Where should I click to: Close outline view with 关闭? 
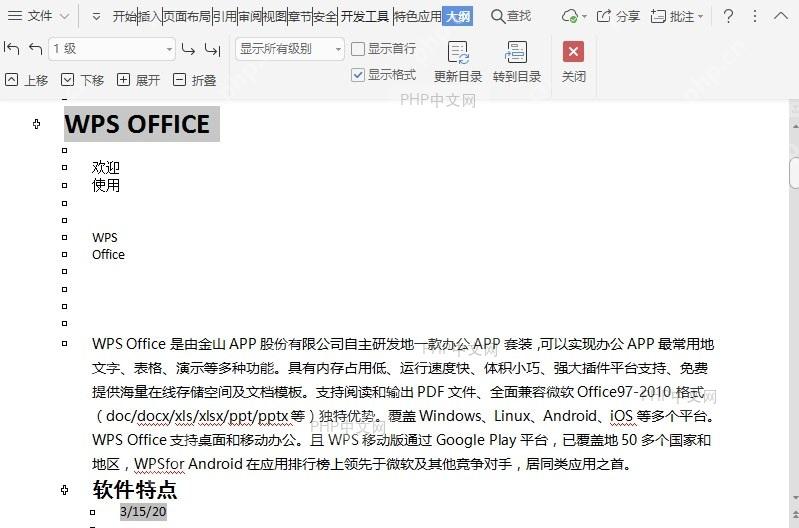pyautogui.click(x=573, y=62)
